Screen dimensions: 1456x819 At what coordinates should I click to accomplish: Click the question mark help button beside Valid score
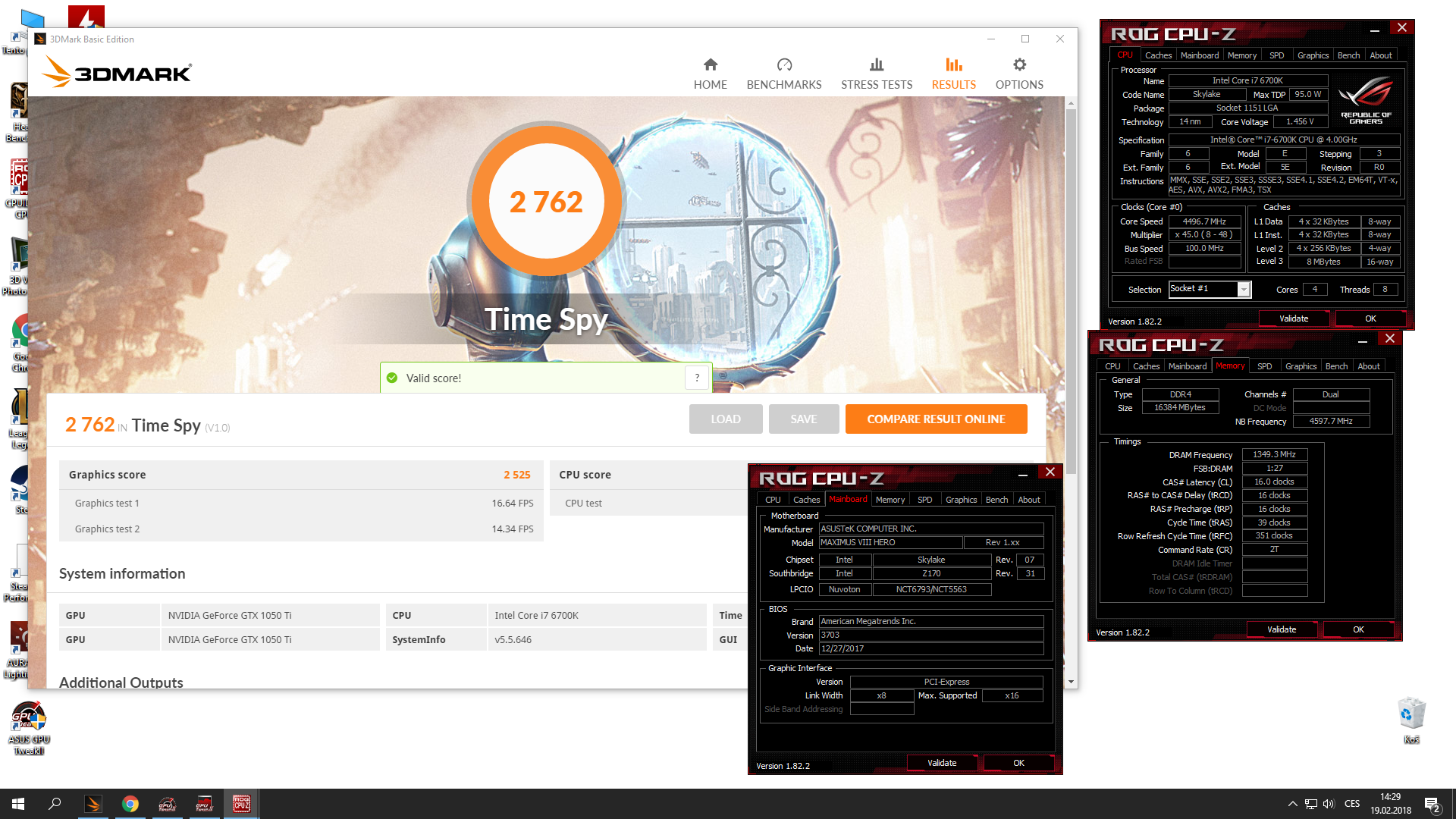(x=697, y=378)
